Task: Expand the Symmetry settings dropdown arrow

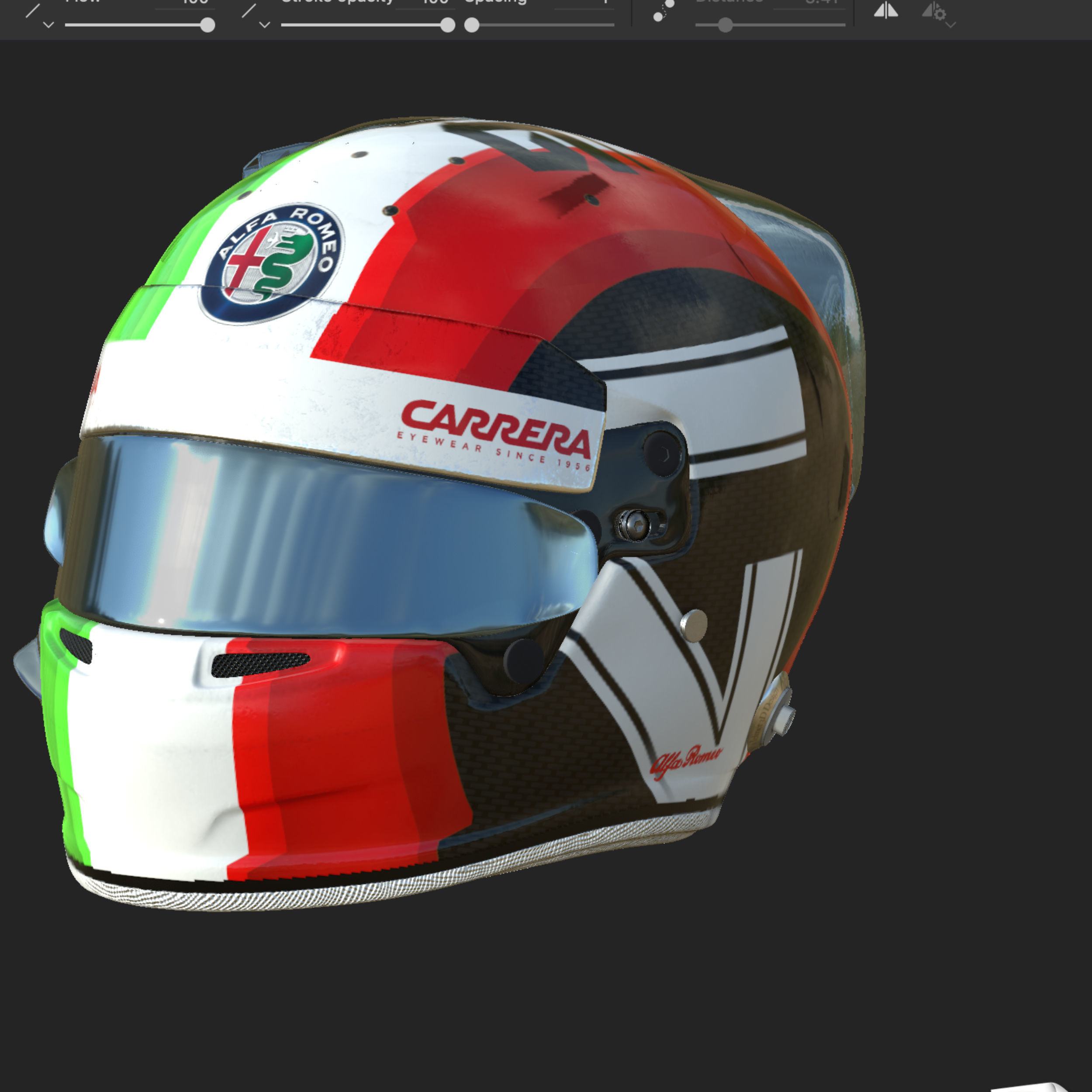Action: click(x=951, y=25)
